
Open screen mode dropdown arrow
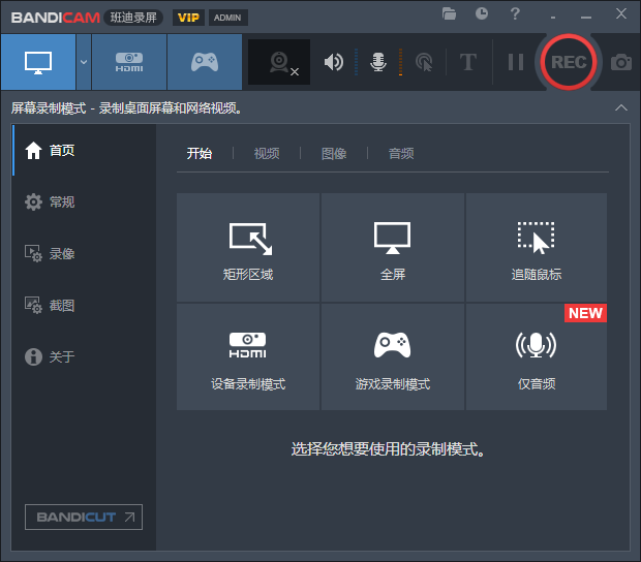(83, 62)
